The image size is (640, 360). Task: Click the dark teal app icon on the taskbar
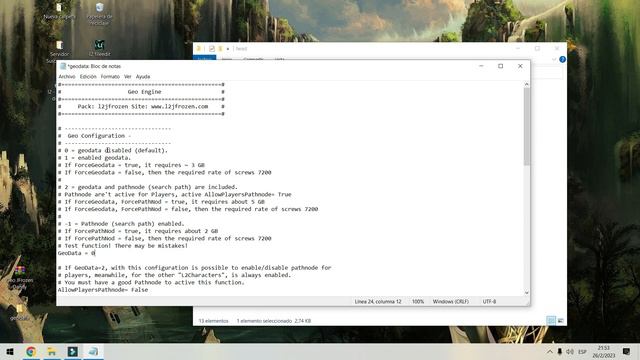click(72, 351)
